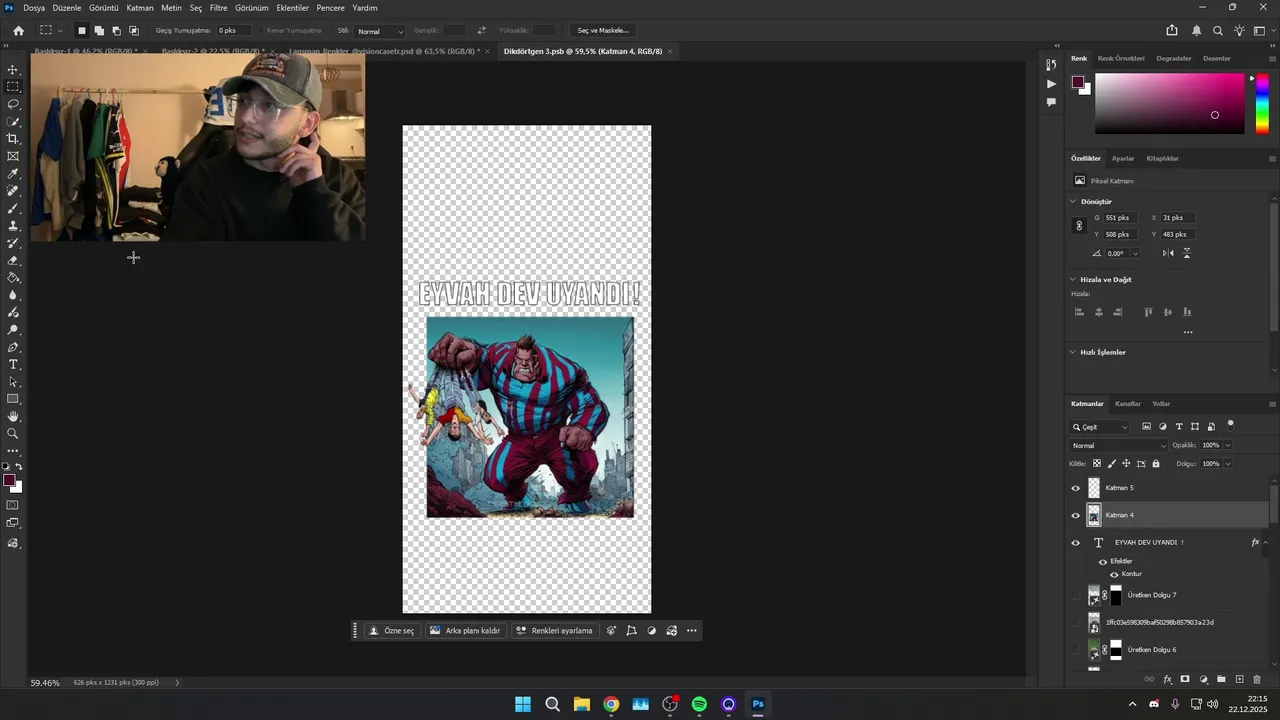Select the Zoom tool in toolbox
This screenshot has width=1280, height=720.
(13, 433)
